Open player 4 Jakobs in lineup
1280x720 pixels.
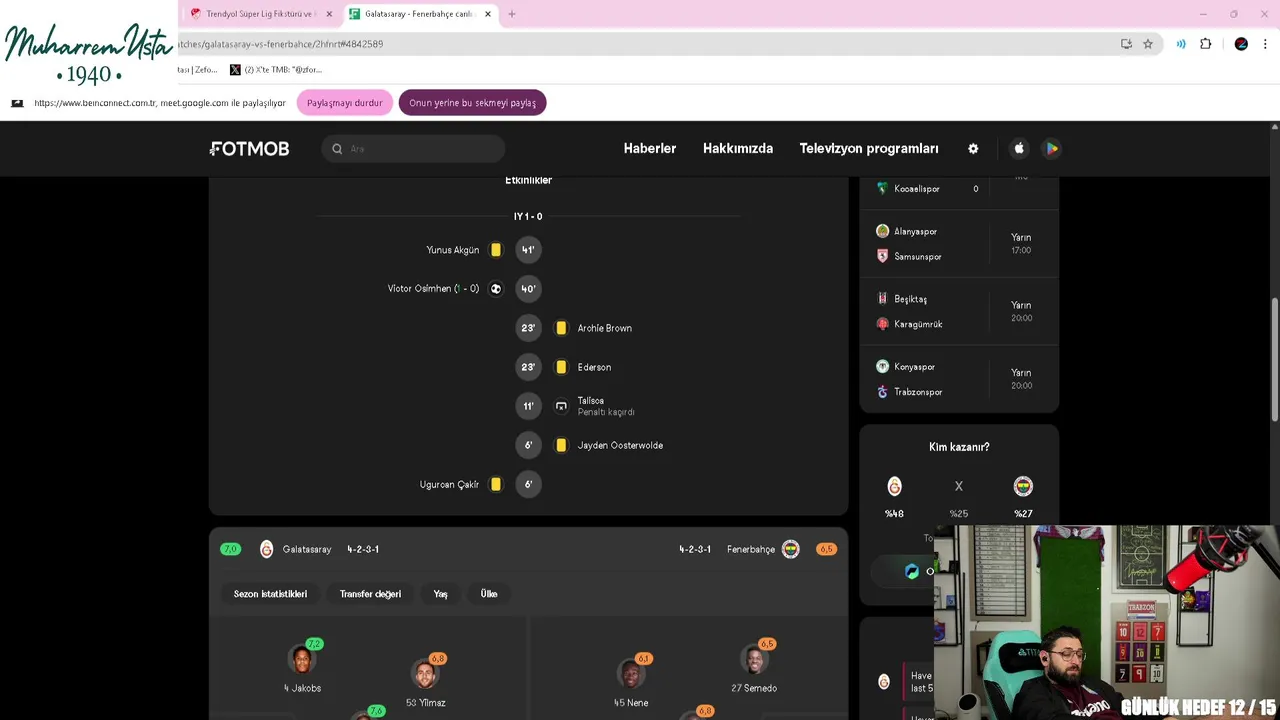(302, 668)
